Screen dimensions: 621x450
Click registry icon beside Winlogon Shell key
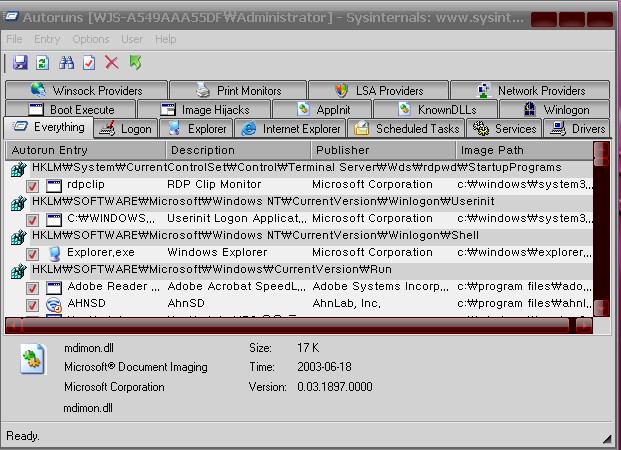pyautogui.click(x=18, y=237)
